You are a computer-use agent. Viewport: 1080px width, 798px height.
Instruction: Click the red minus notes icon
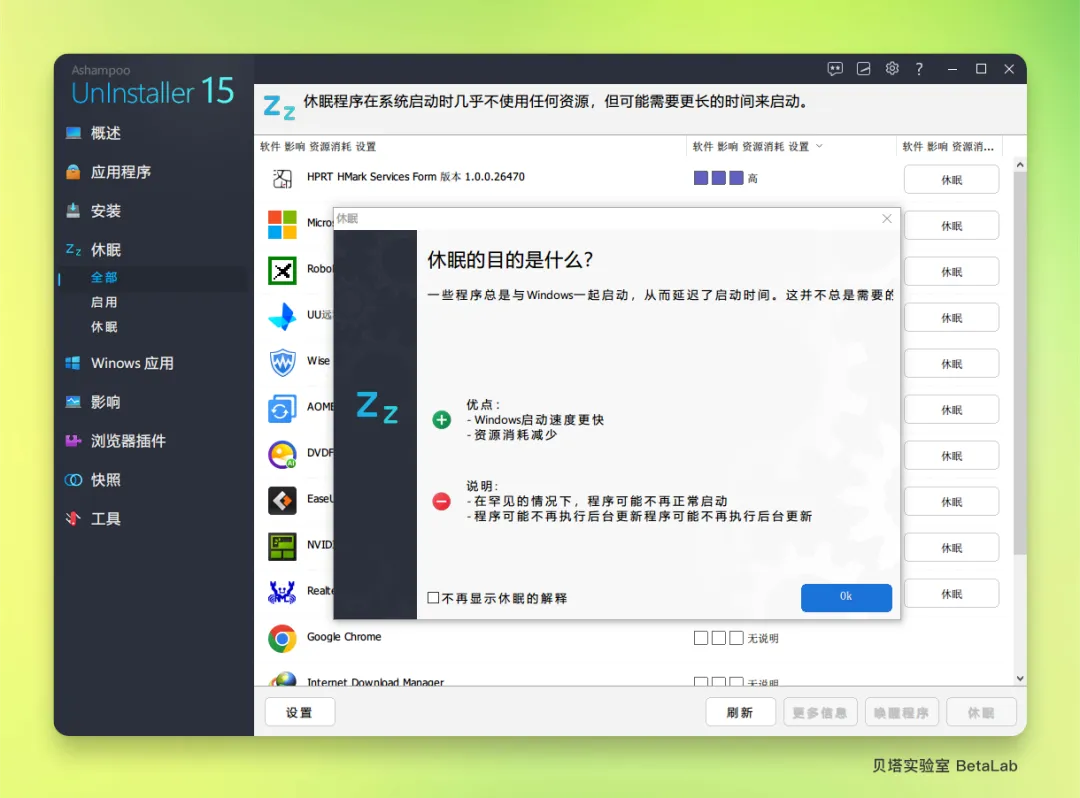point(442,501)
